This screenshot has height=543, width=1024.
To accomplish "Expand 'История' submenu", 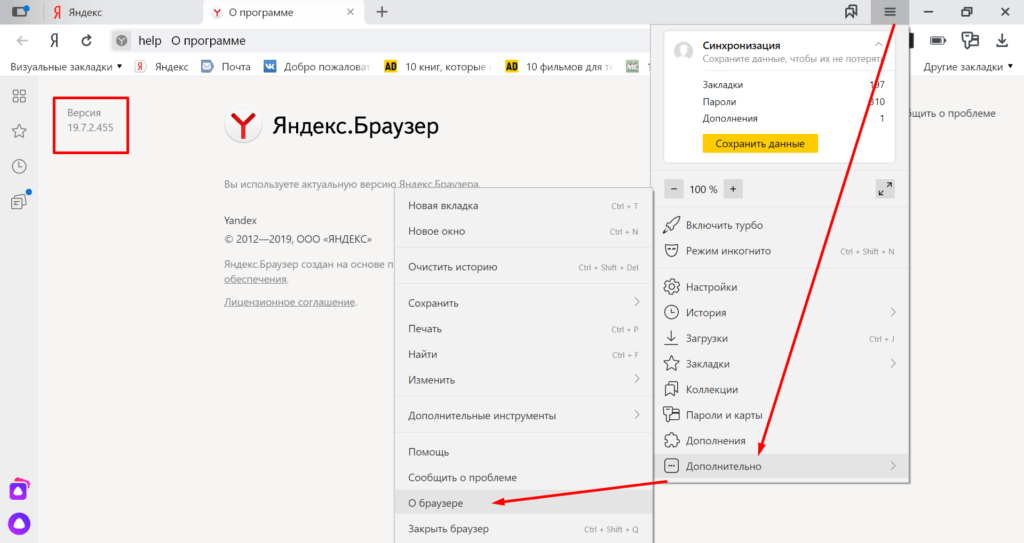I will [782, 312].
